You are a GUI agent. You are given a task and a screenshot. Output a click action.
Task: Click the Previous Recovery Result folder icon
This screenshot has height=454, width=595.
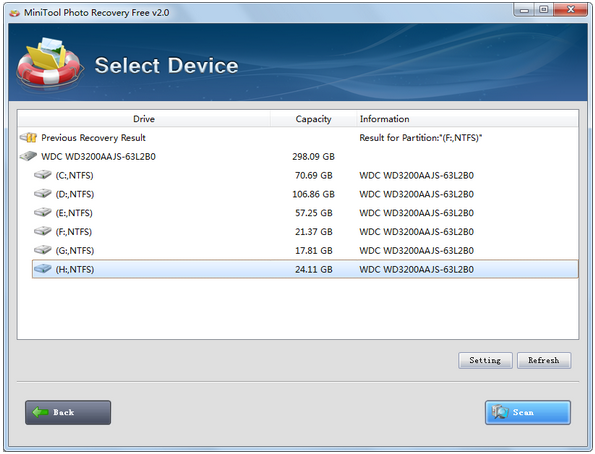point(28,137)
